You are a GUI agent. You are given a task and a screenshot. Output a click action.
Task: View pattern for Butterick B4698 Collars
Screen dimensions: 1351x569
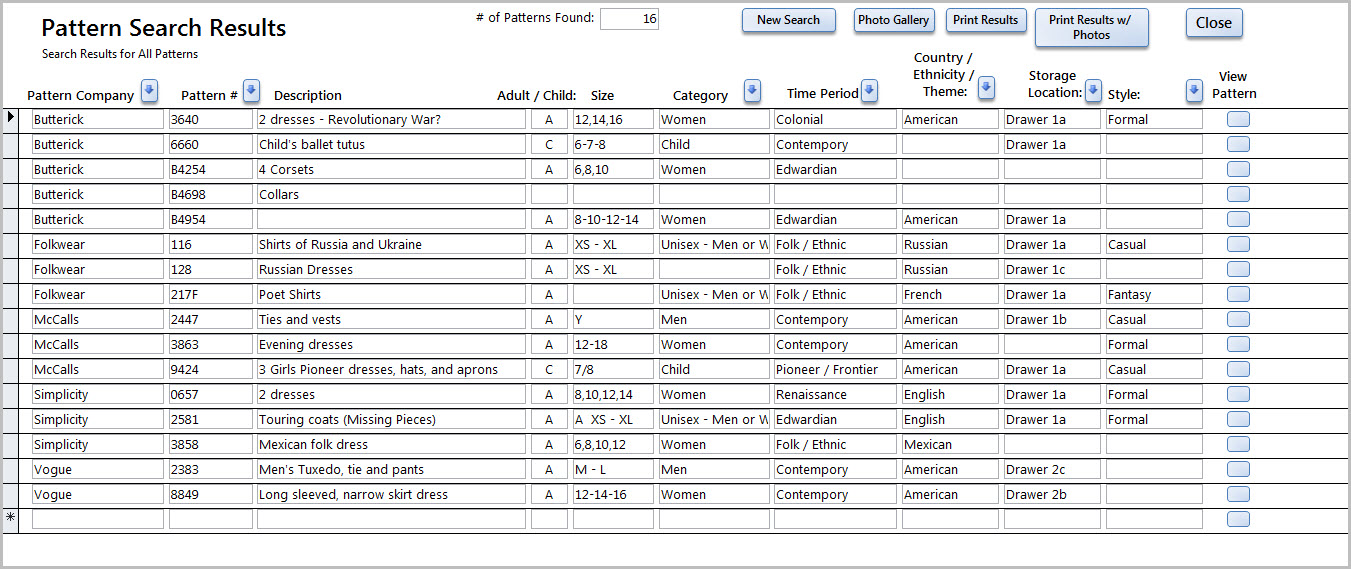coord(1238,195)
